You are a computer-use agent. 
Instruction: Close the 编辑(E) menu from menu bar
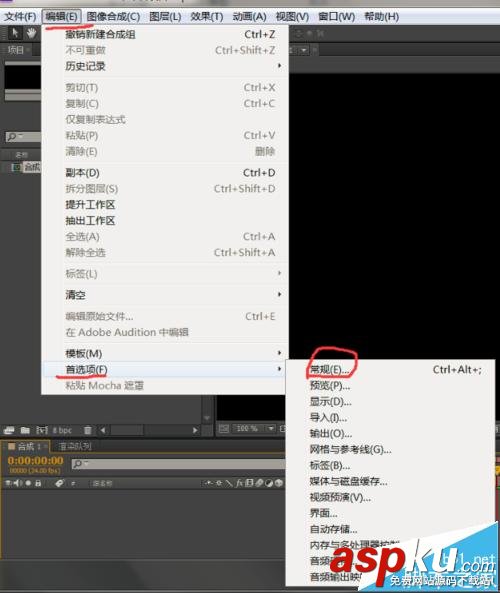[x=61, y=17]
